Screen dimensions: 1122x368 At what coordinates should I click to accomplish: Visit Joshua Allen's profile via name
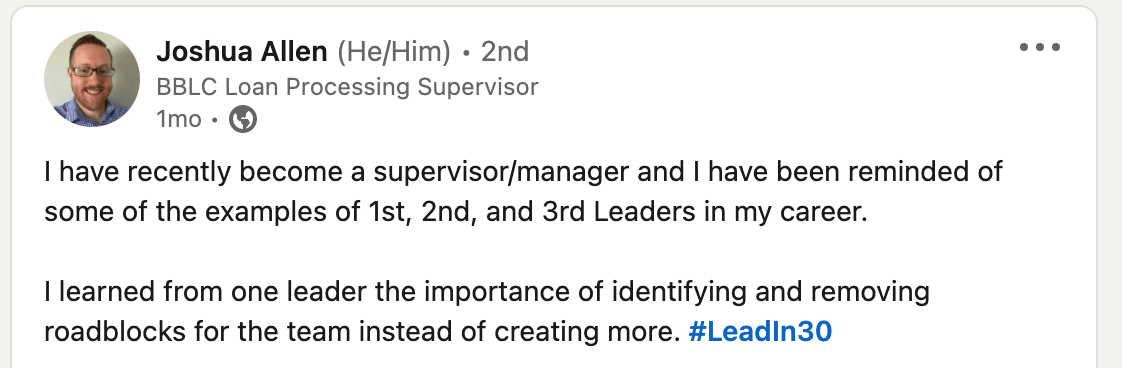point(242,52)
